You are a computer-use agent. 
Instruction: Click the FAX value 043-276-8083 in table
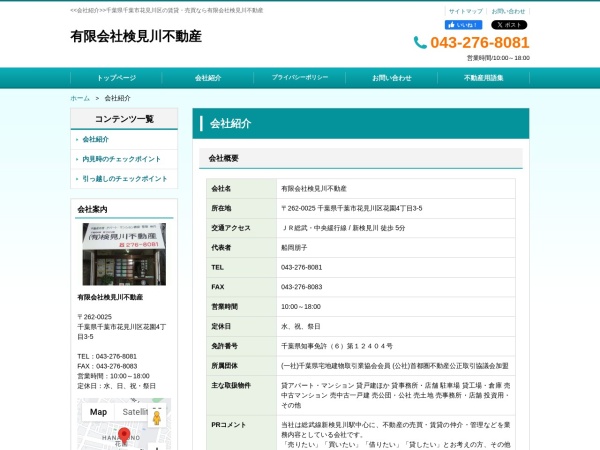(302, 287)
